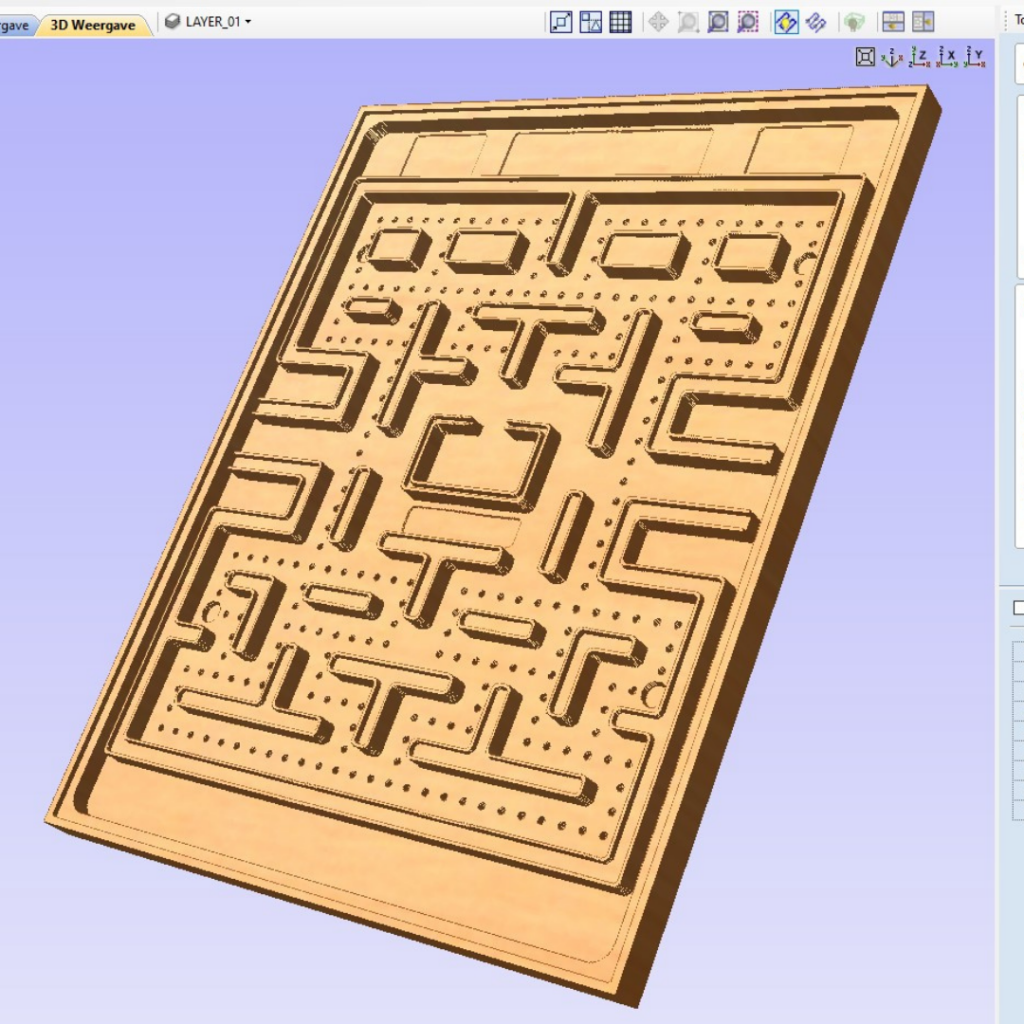Select the four-arrow pan view tool

(658, 22)
